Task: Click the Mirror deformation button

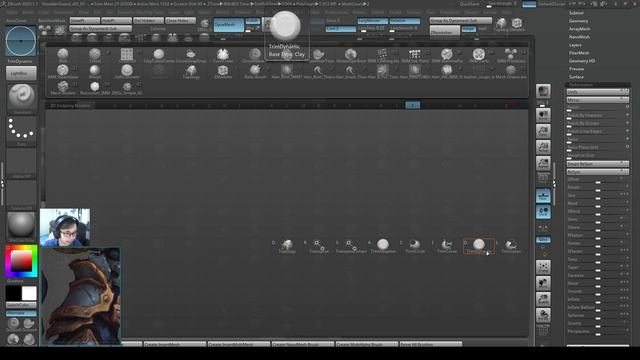Action: pyautogui.click(x=598, y=100)
